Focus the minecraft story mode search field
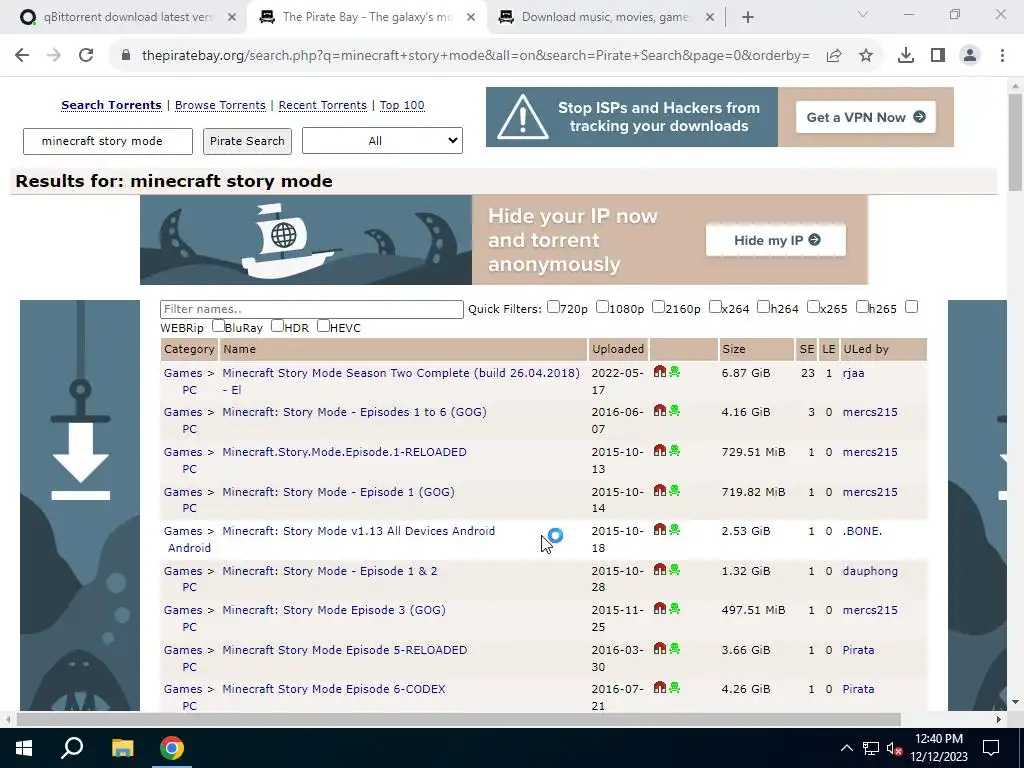 (108, 141)
